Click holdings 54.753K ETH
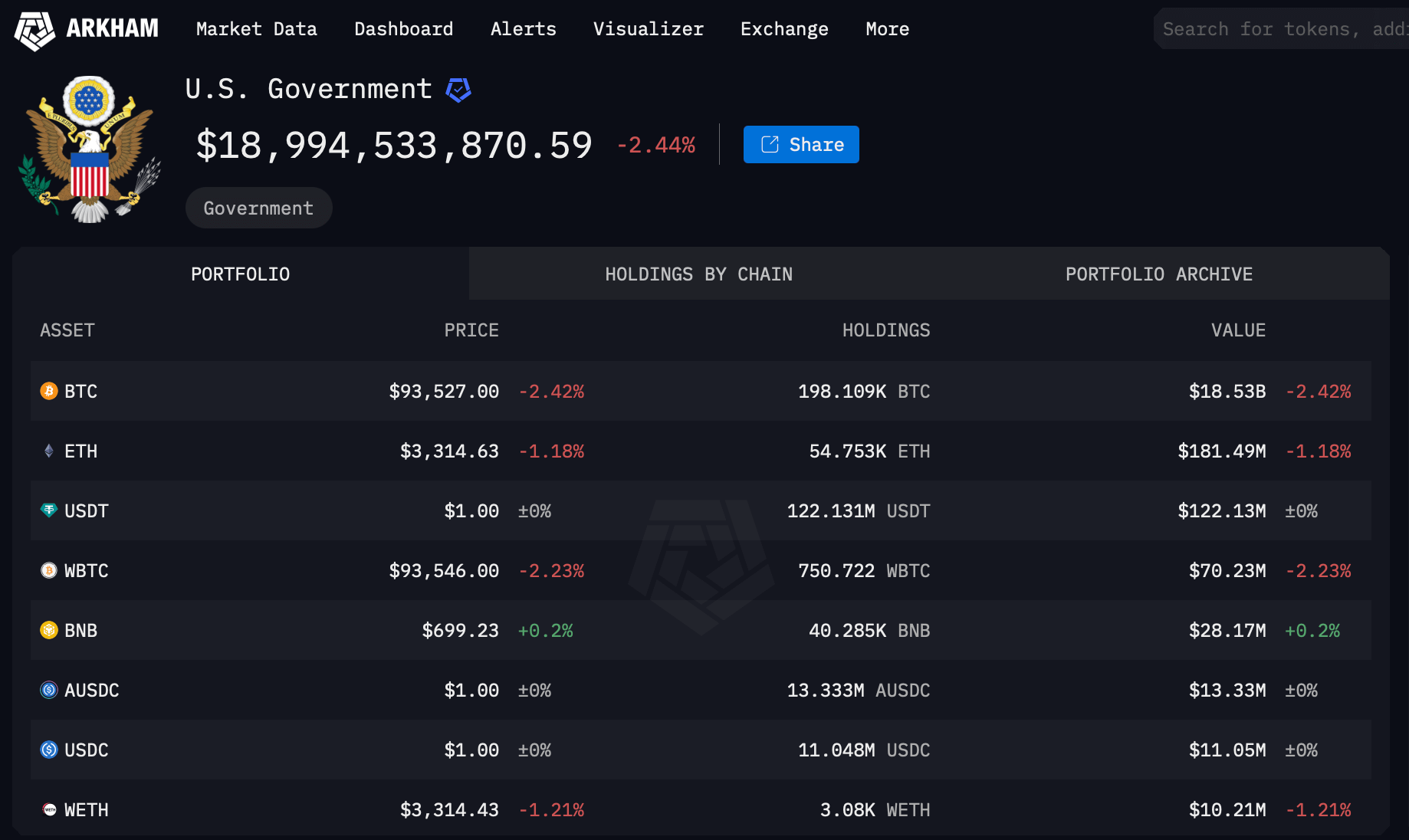The width and height of the screenshot is (1409, 840). point(869,451)
